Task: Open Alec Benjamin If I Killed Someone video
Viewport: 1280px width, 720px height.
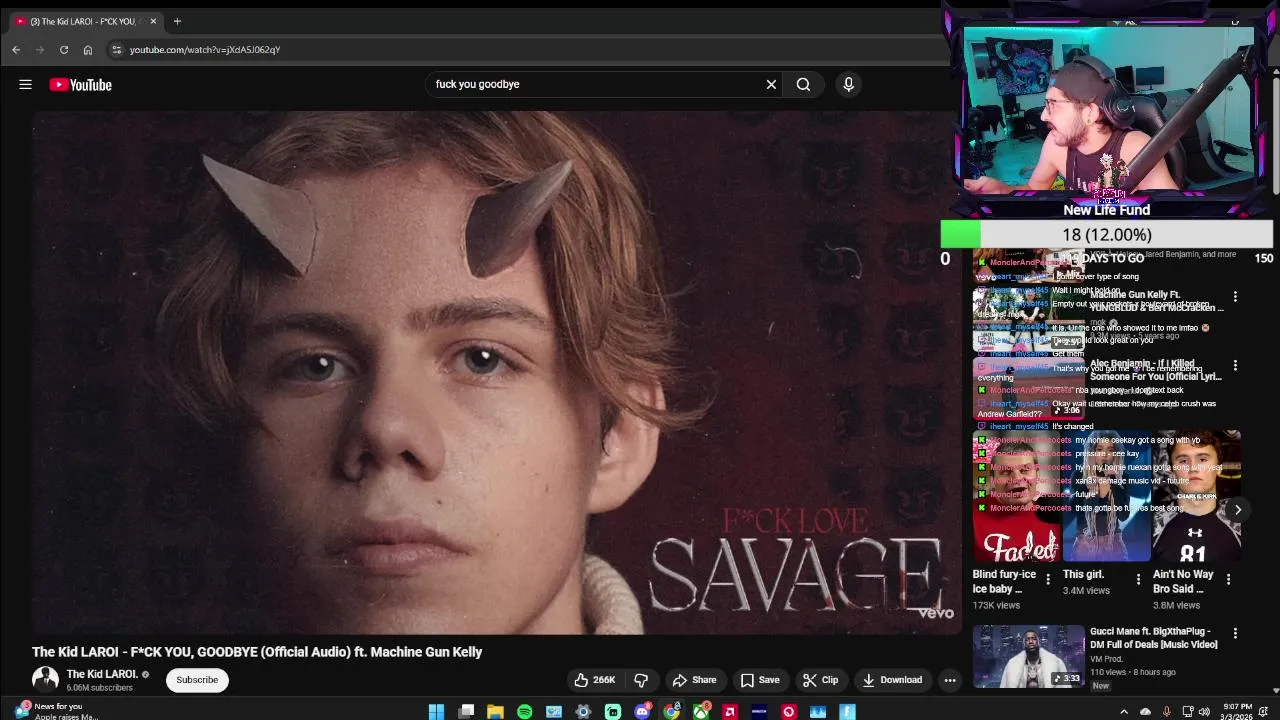Action: (1156, 370)
